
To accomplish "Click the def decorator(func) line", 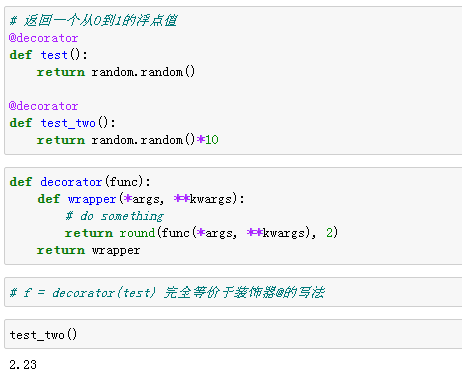I will point(80,182).
